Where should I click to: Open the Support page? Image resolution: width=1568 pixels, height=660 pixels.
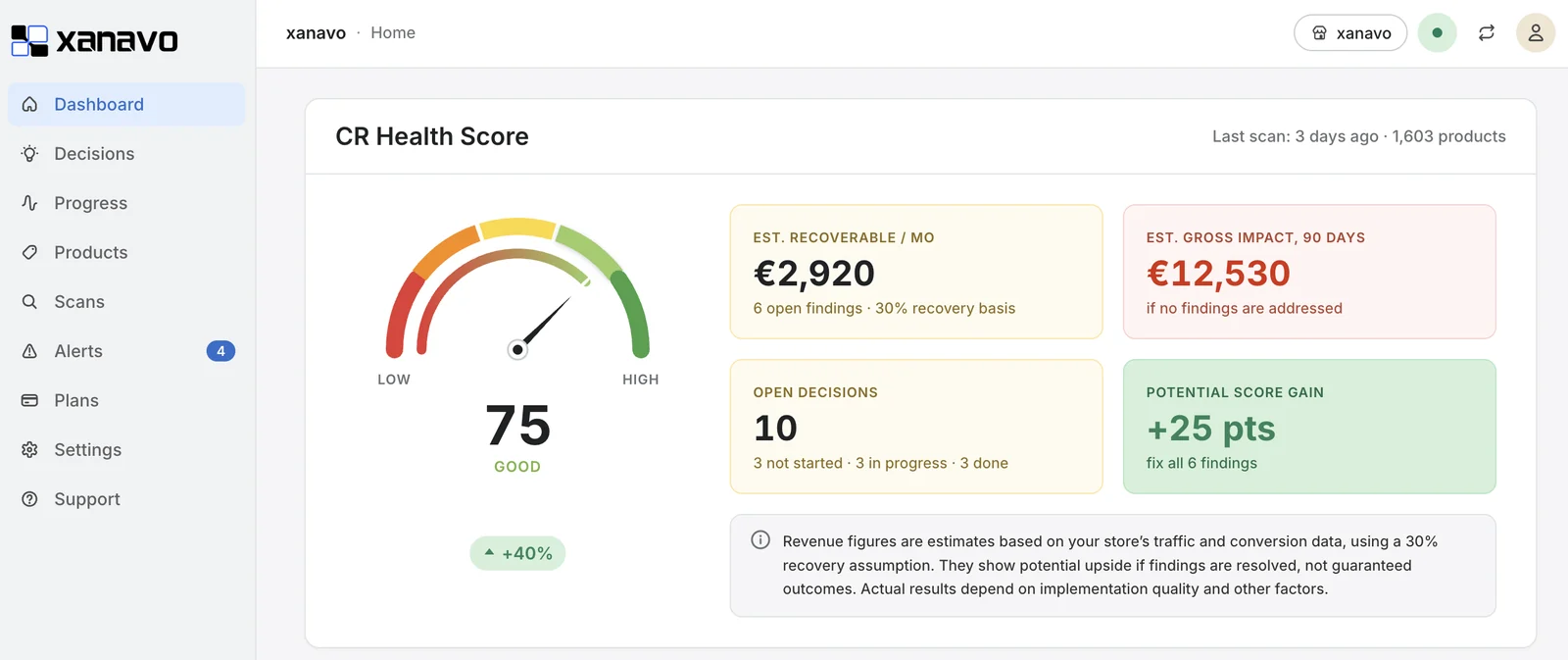(126, 499)
